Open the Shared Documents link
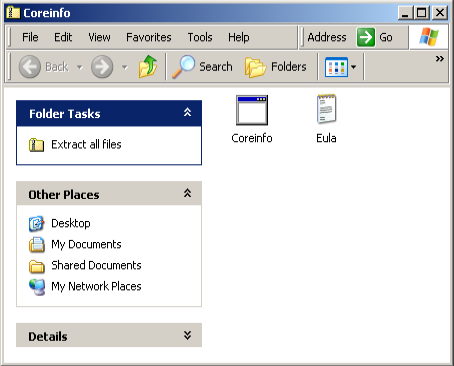The image size is (454, 366). 96,265
